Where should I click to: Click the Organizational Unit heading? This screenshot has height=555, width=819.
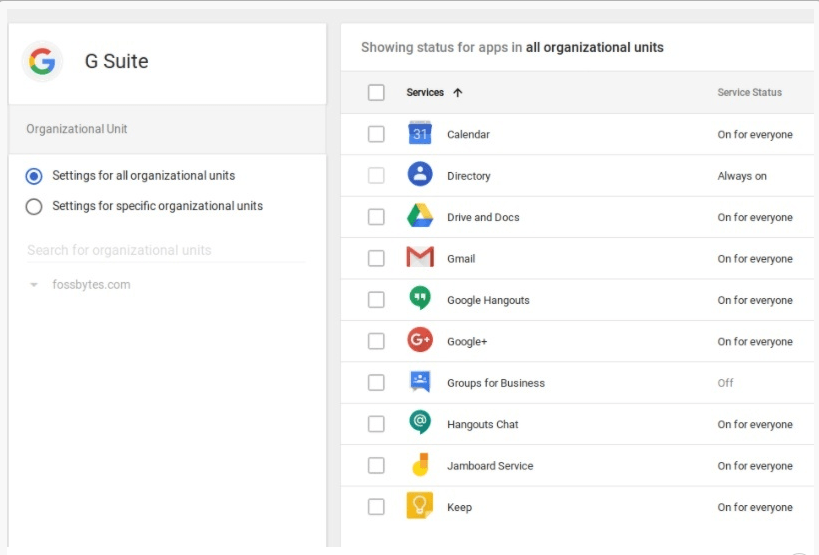click(77, 129)
